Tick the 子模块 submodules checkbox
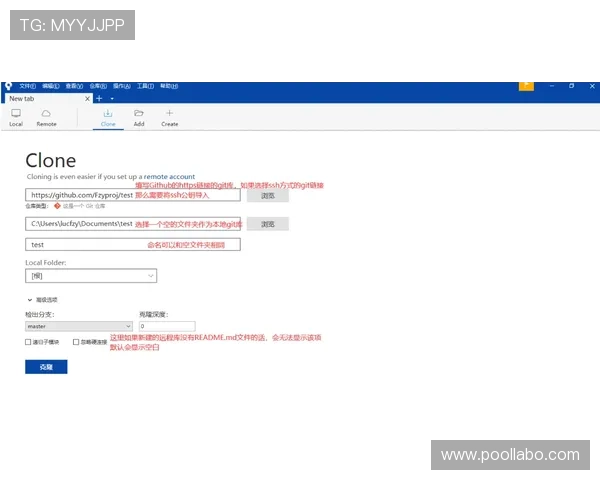The height and width of the screenshot is (480, 600). tap(28, 342)
